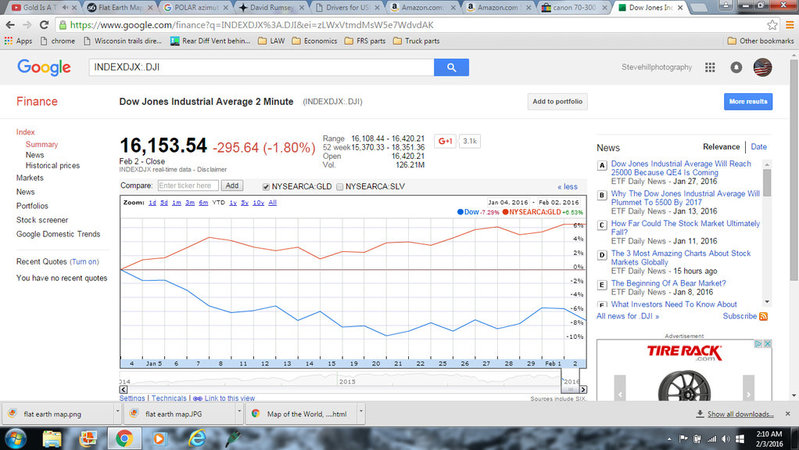
Task: Open the Apps bookmarks shortcut
Action: [18, 41]
